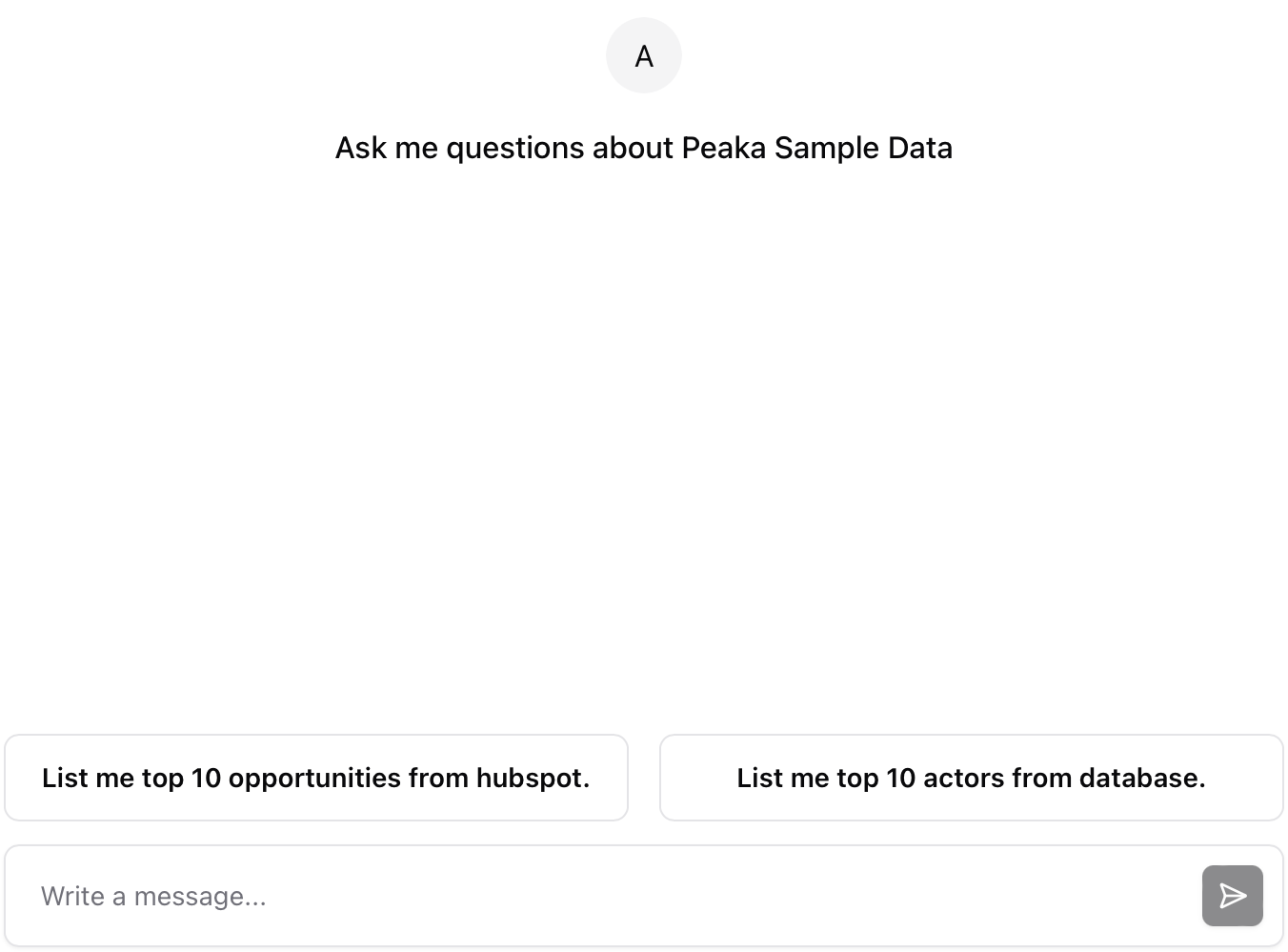
Task: Choose 'List me top 10 opportunities from hubspot.'
Action: (x=316, y=778)
